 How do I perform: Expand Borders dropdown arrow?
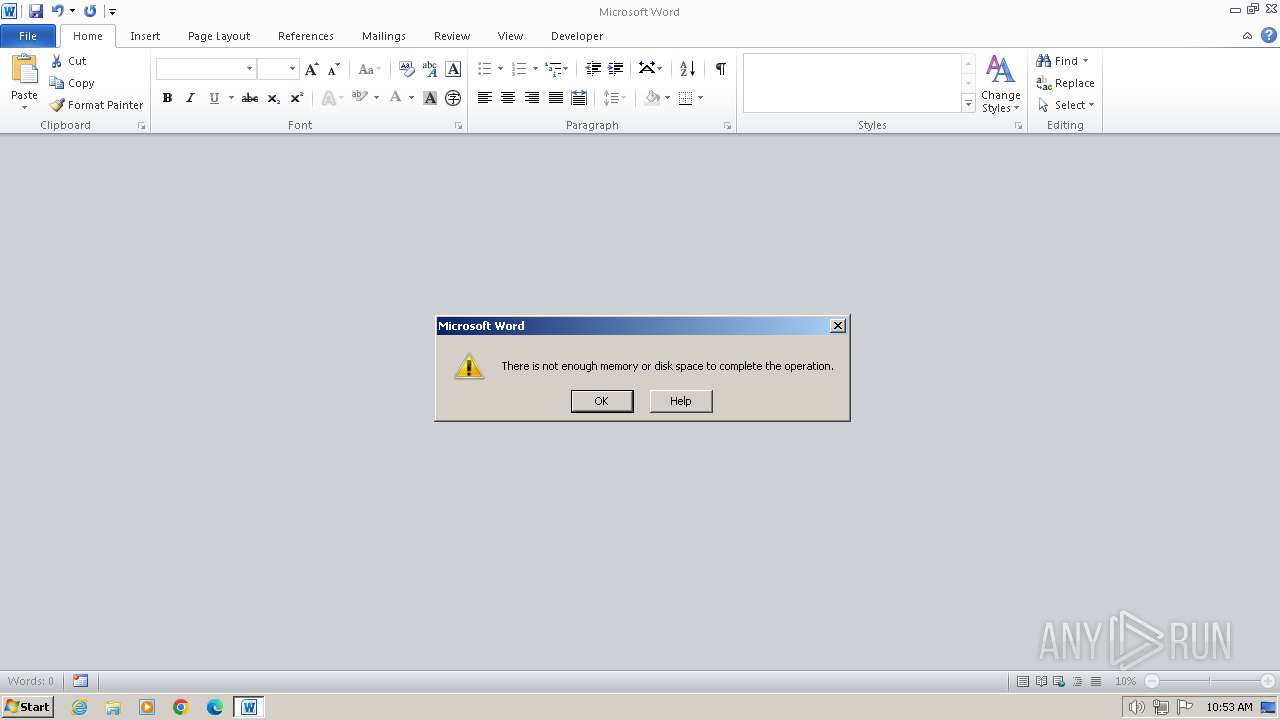700,98
